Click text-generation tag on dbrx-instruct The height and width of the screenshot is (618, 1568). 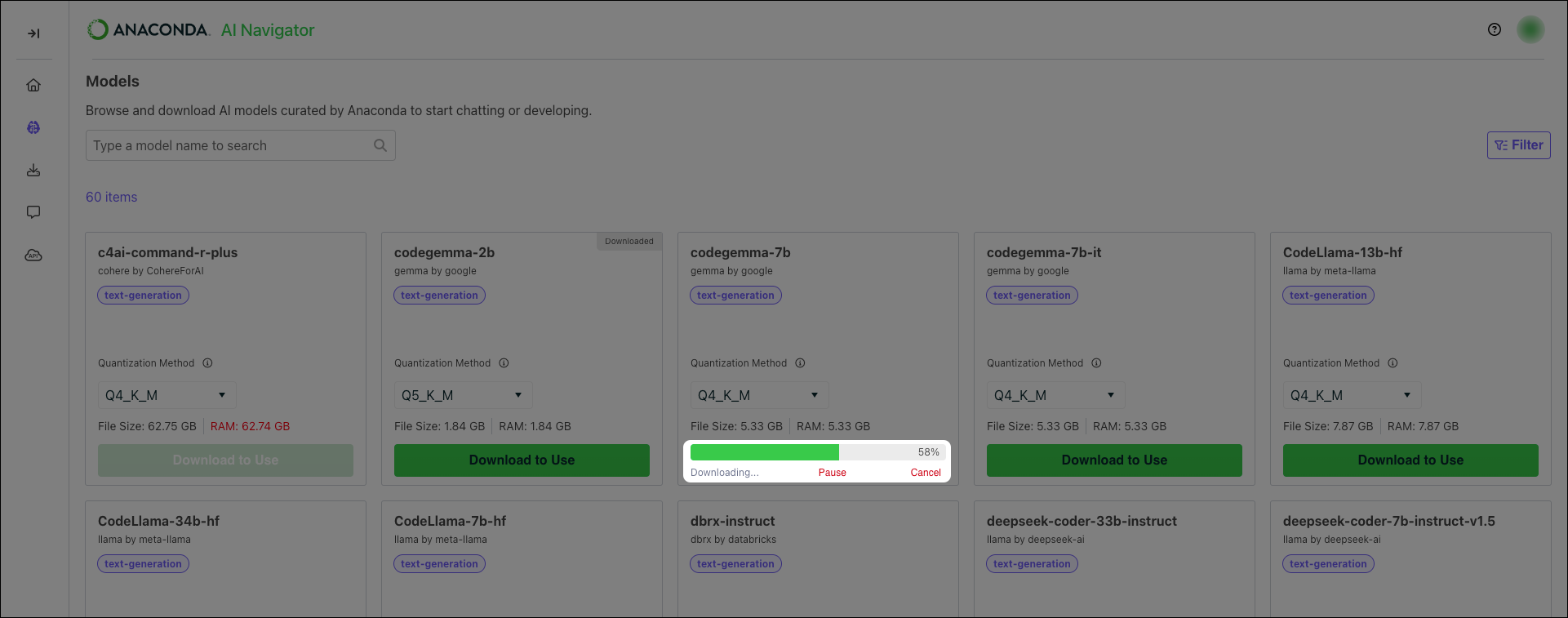[736, 564]
